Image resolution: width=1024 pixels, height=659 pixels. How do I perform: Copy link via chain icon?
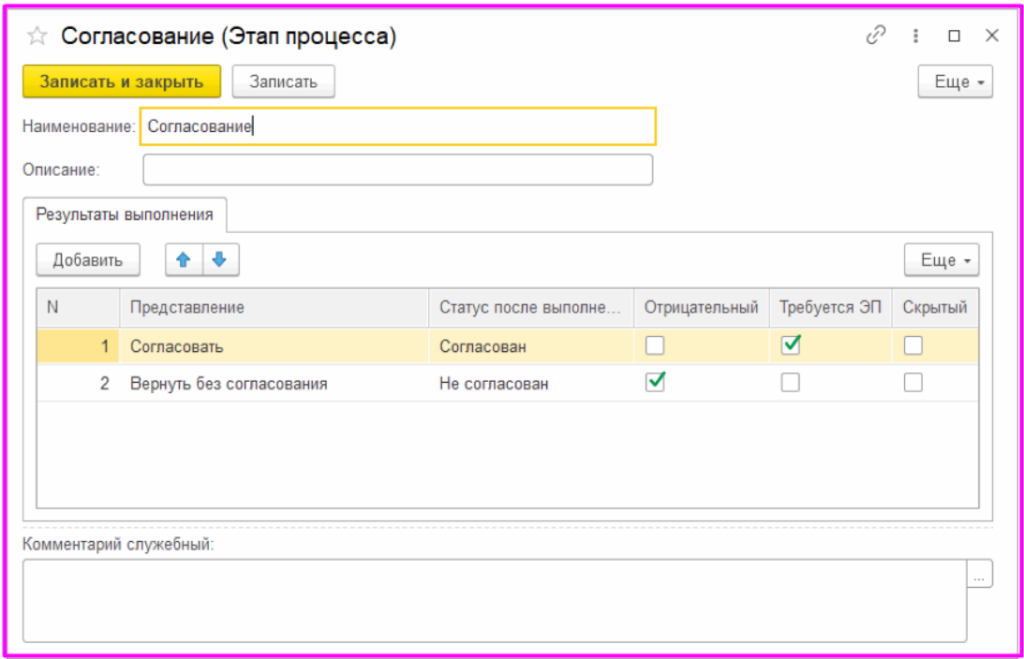(x=876, y=36)
